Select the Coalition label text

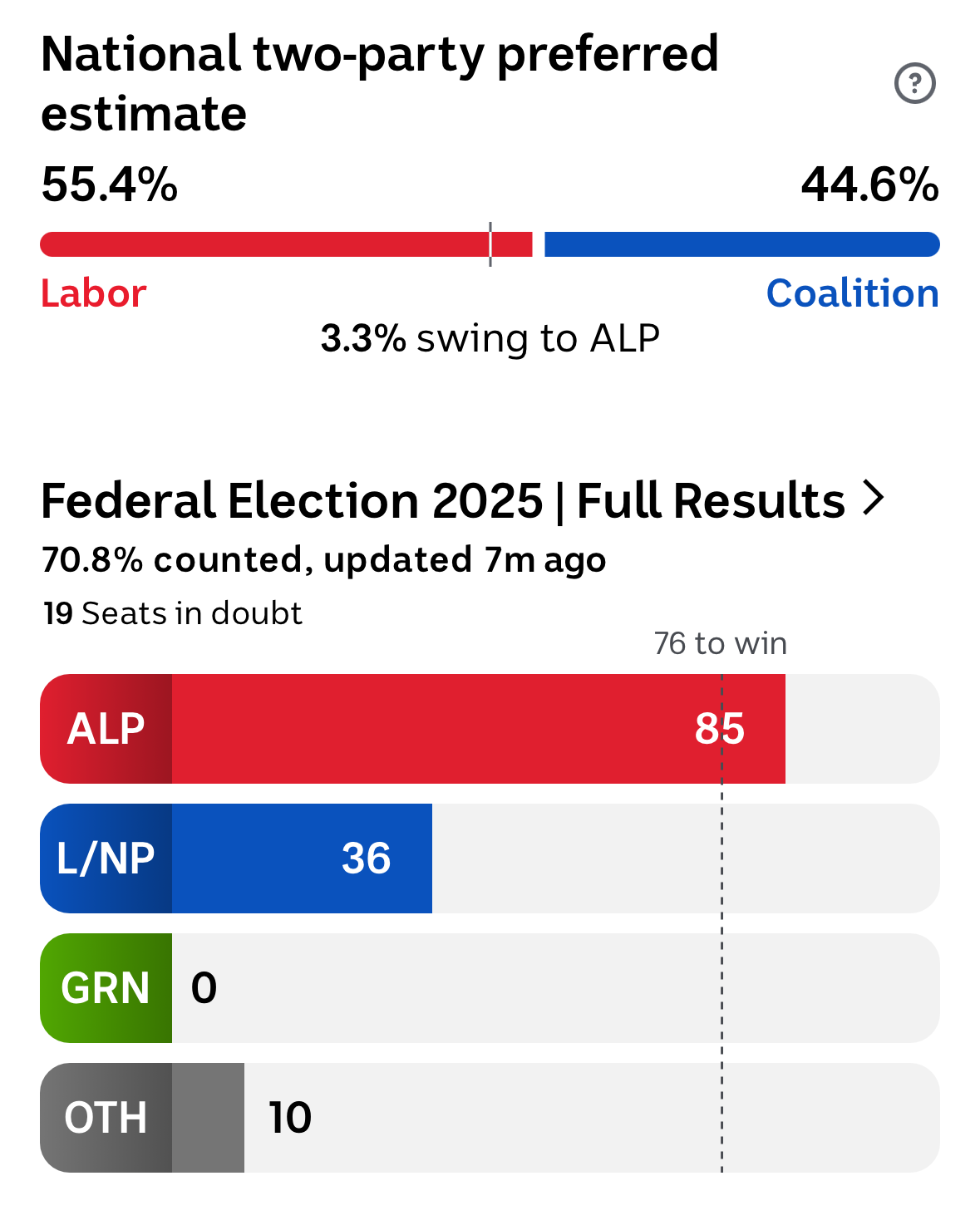coord(853,293)
